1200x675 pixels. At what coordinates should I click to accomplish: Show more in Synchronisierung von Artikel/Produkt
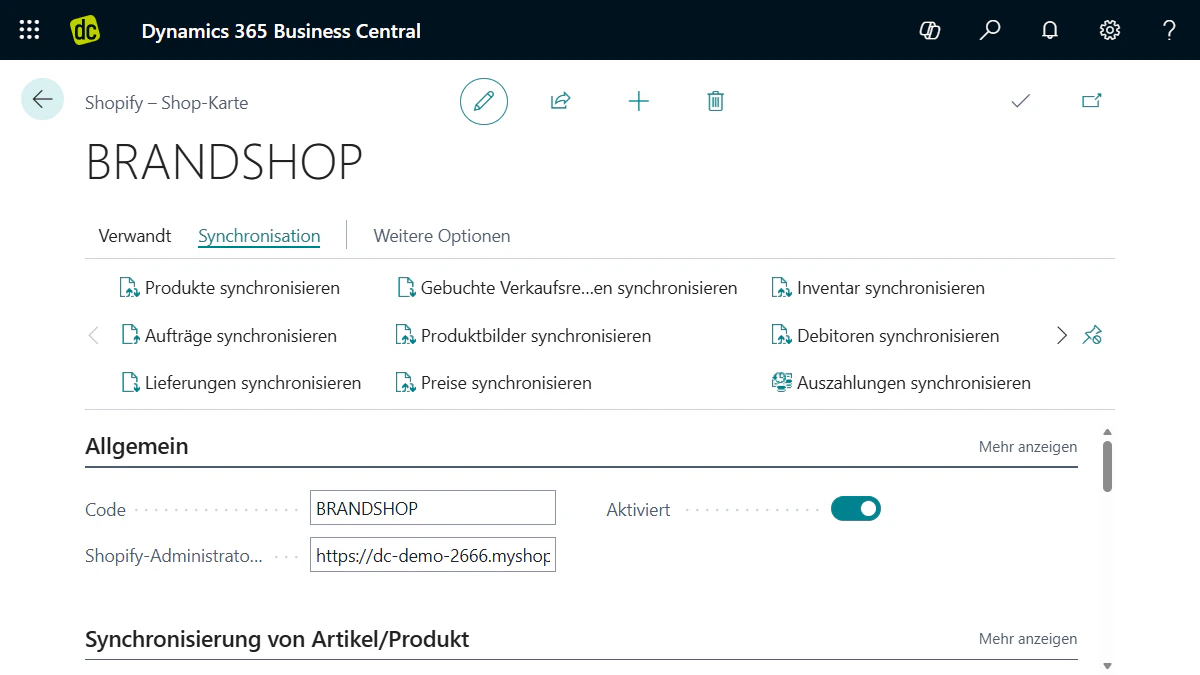(x=1028, y=639)
